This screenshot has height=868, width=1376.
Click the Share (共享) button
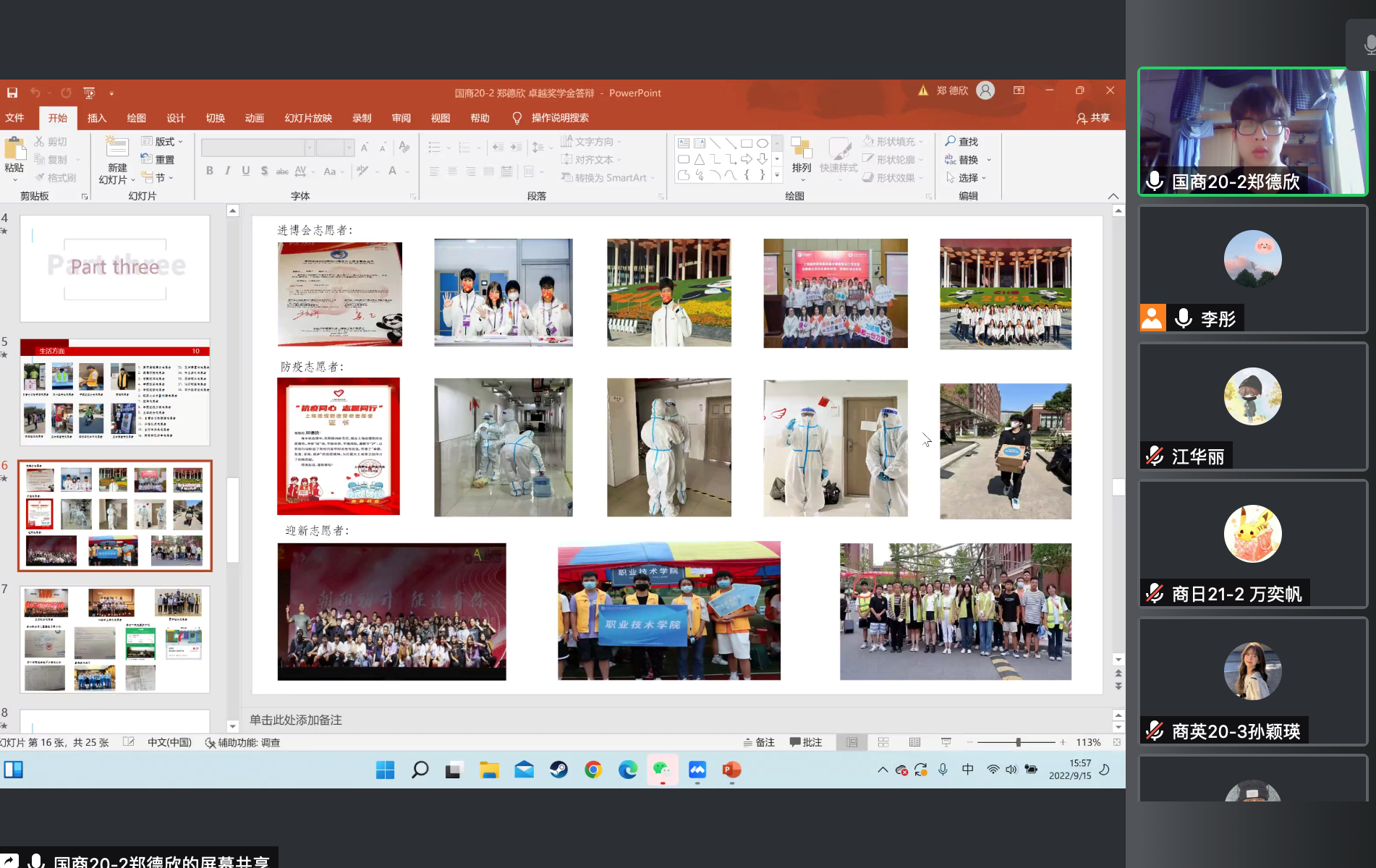1093,118
